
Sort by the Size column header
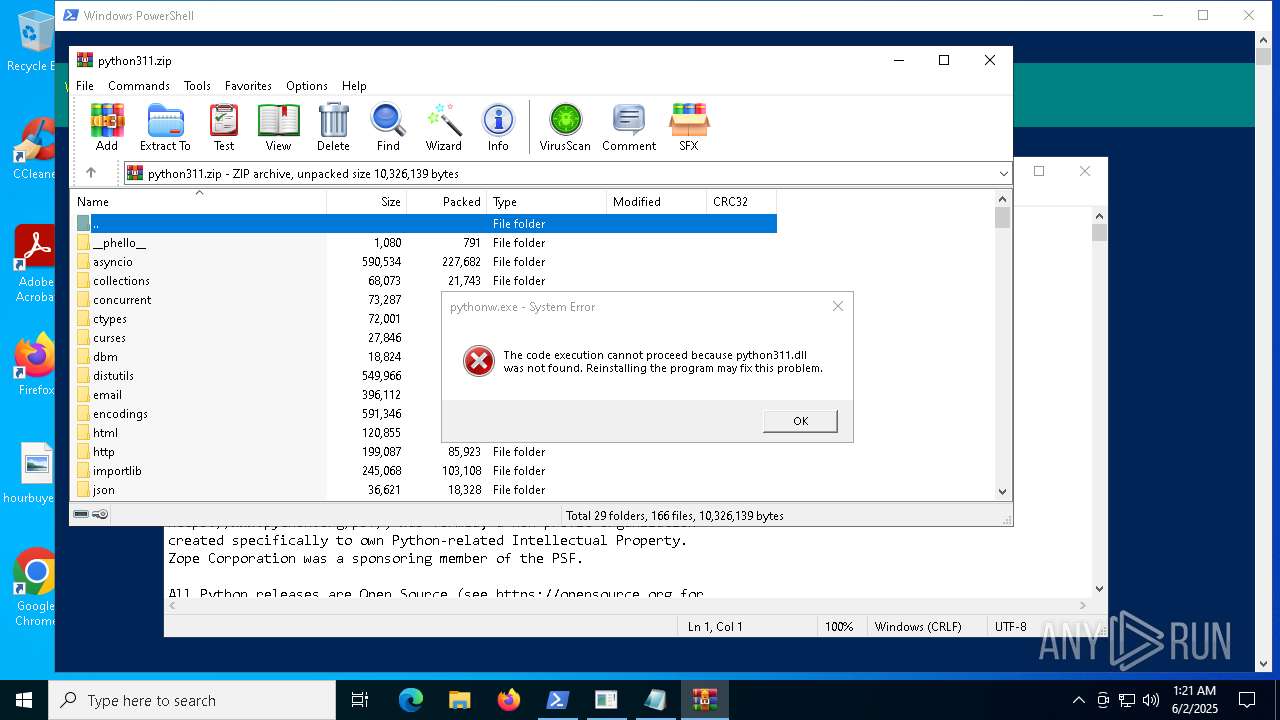tap(367, 202)
